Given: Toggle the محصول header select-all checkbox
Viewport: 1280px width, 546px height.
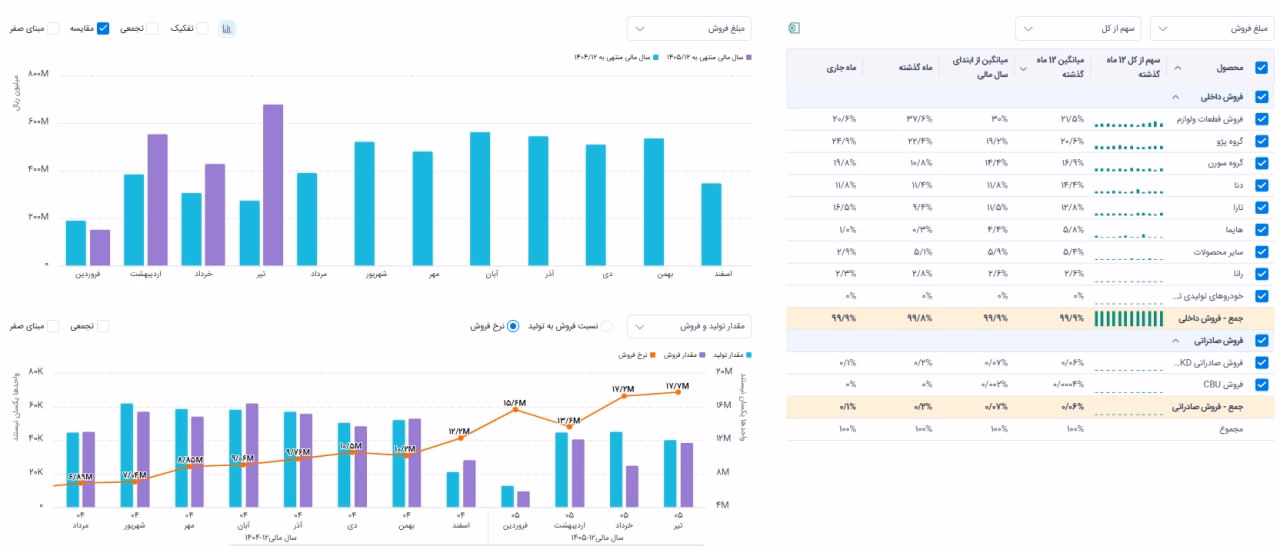Looking at the screenshot, I should pyautogui.click(x=1261, y=68).
